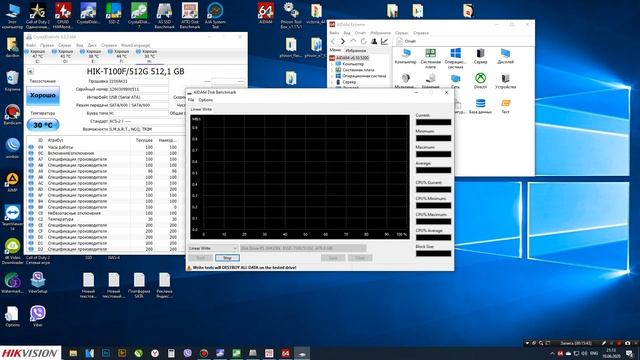Select the Часы работы SMART row
This screenshot has height=360, width=640.
point(104,147)
